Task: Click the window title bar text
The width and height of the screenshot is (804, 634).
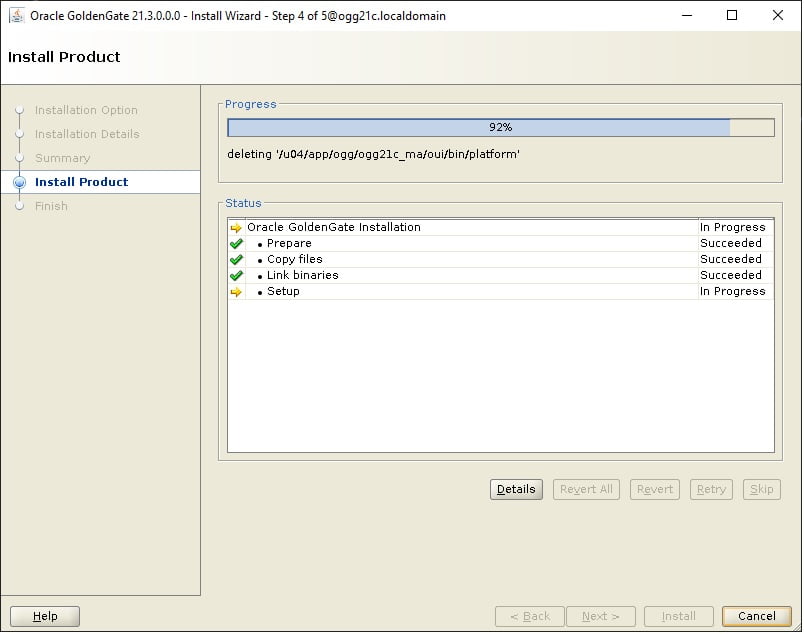Action: (x=238, y=16)
